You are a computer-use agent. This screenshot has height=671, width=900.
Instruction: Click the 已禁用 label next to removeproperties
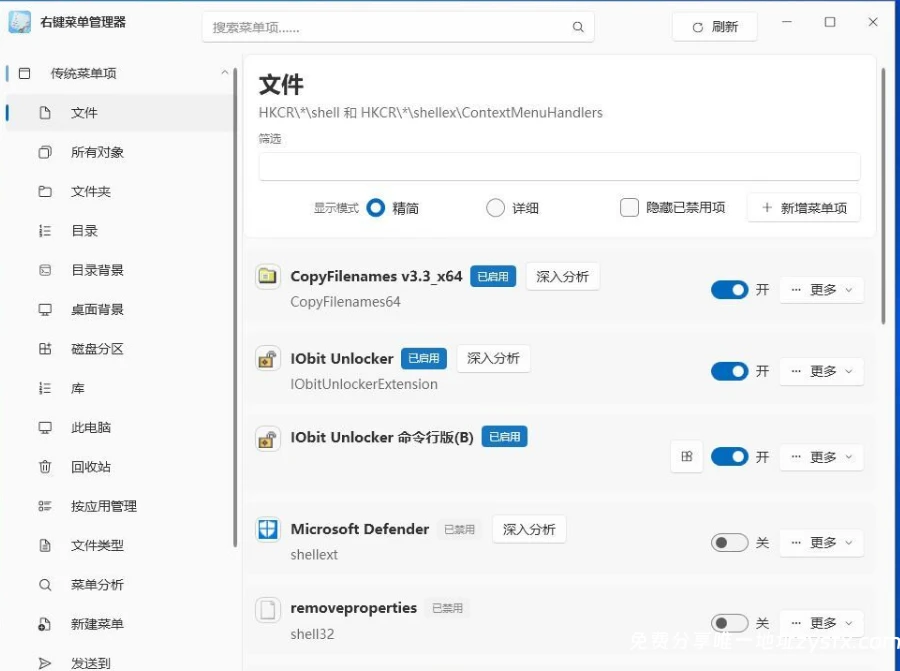tap(447, 608)
